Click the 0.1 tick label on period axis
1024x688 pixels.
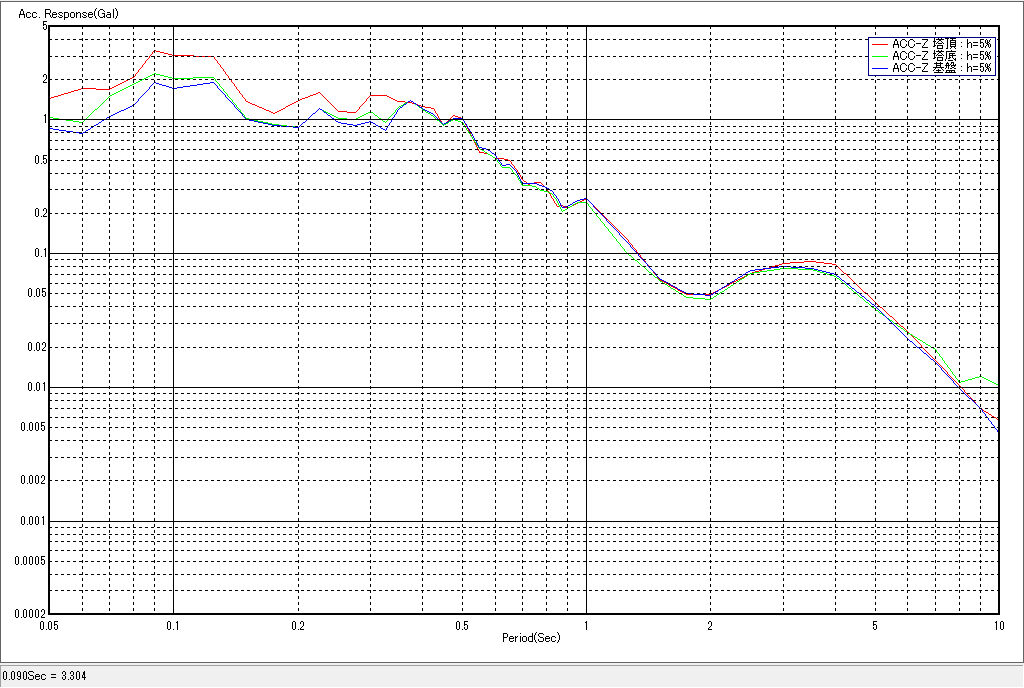[174, 626]
